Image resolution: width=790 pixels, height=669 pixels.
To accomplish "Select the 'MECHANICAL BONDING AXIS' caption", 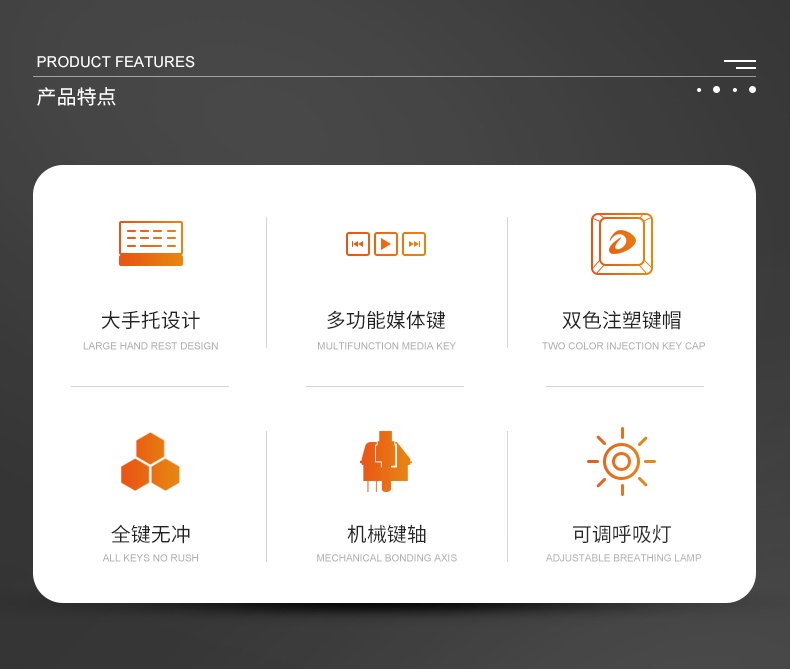I will (x=386, y=558).
